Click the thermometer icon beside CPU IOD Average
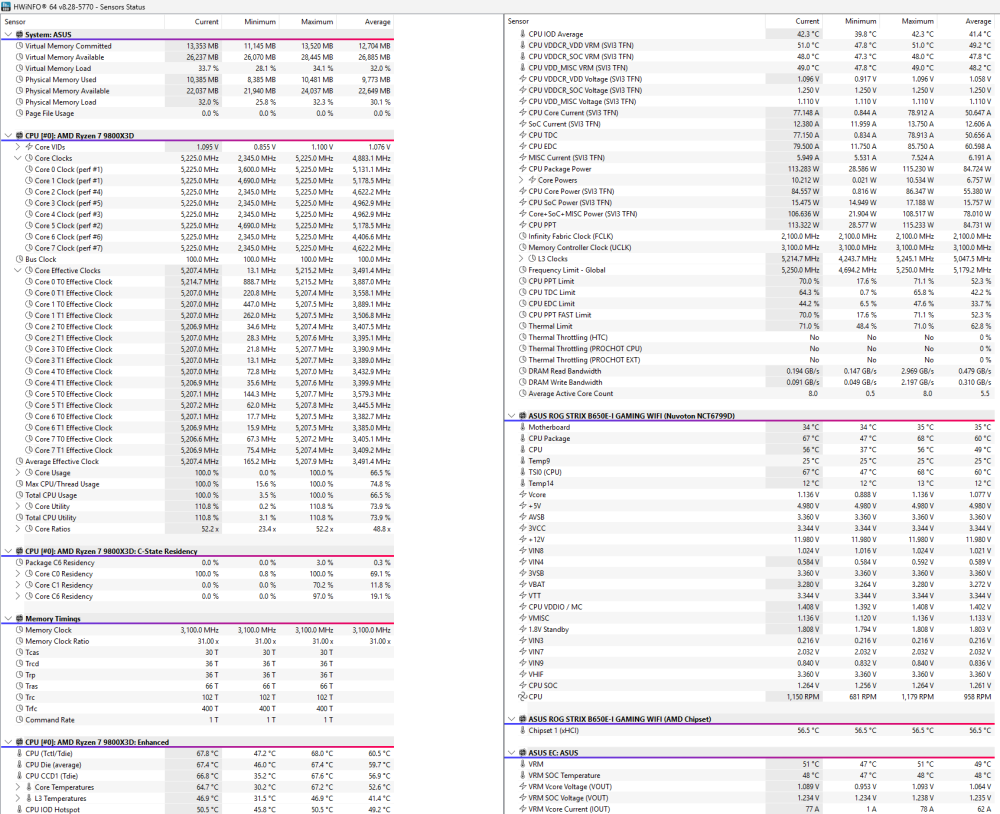The height and width of the screenshot is (814, 1000). tap(522, 33)
